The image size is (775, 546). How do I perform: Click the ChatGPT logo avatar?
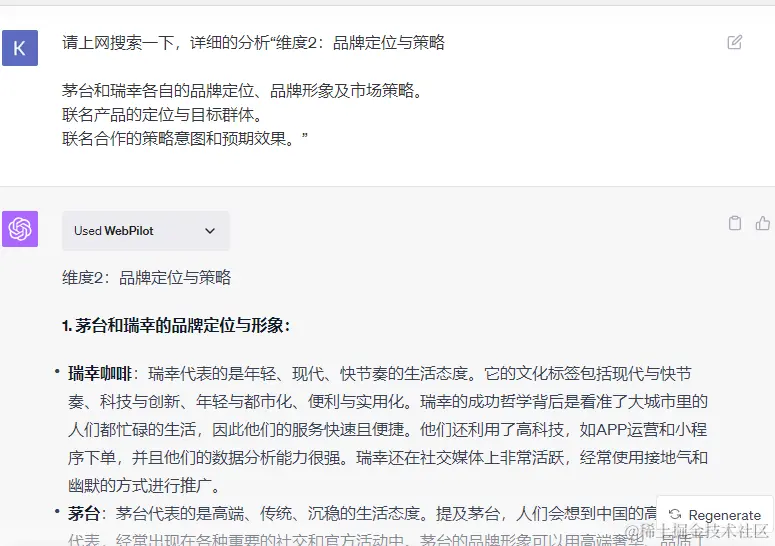tap(20, 229)
